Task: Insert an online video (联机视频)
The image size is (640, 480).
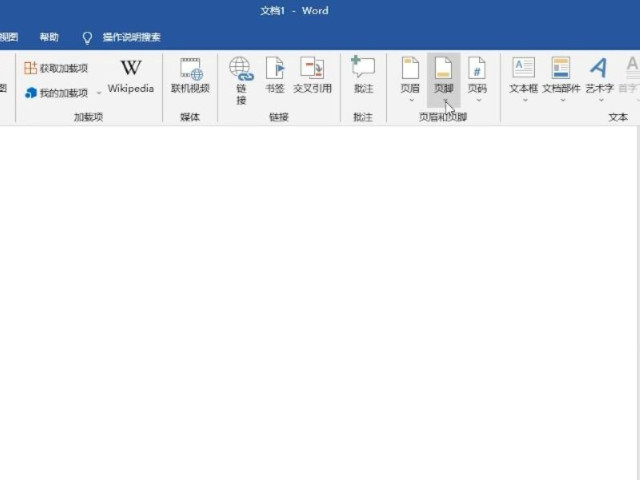Action: 190,76
